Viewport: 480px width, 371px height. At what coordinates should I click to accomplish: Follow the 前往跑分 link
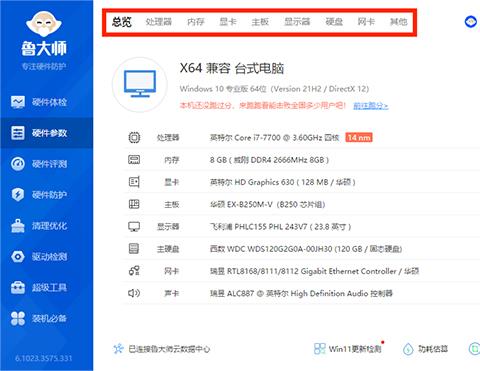[x=371, y=106]
